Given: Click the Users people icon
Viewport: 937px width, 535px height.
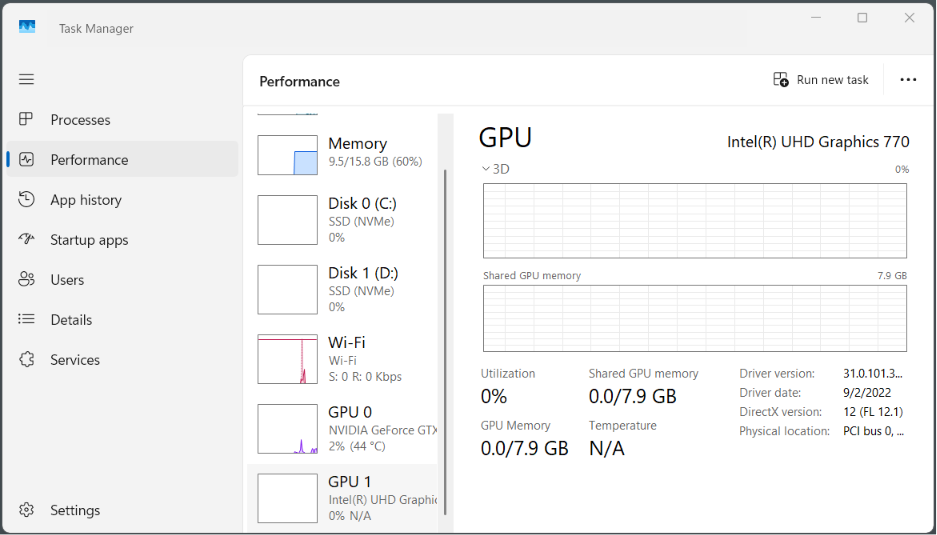Looking at the screenshot, I should tap(26, 280).
